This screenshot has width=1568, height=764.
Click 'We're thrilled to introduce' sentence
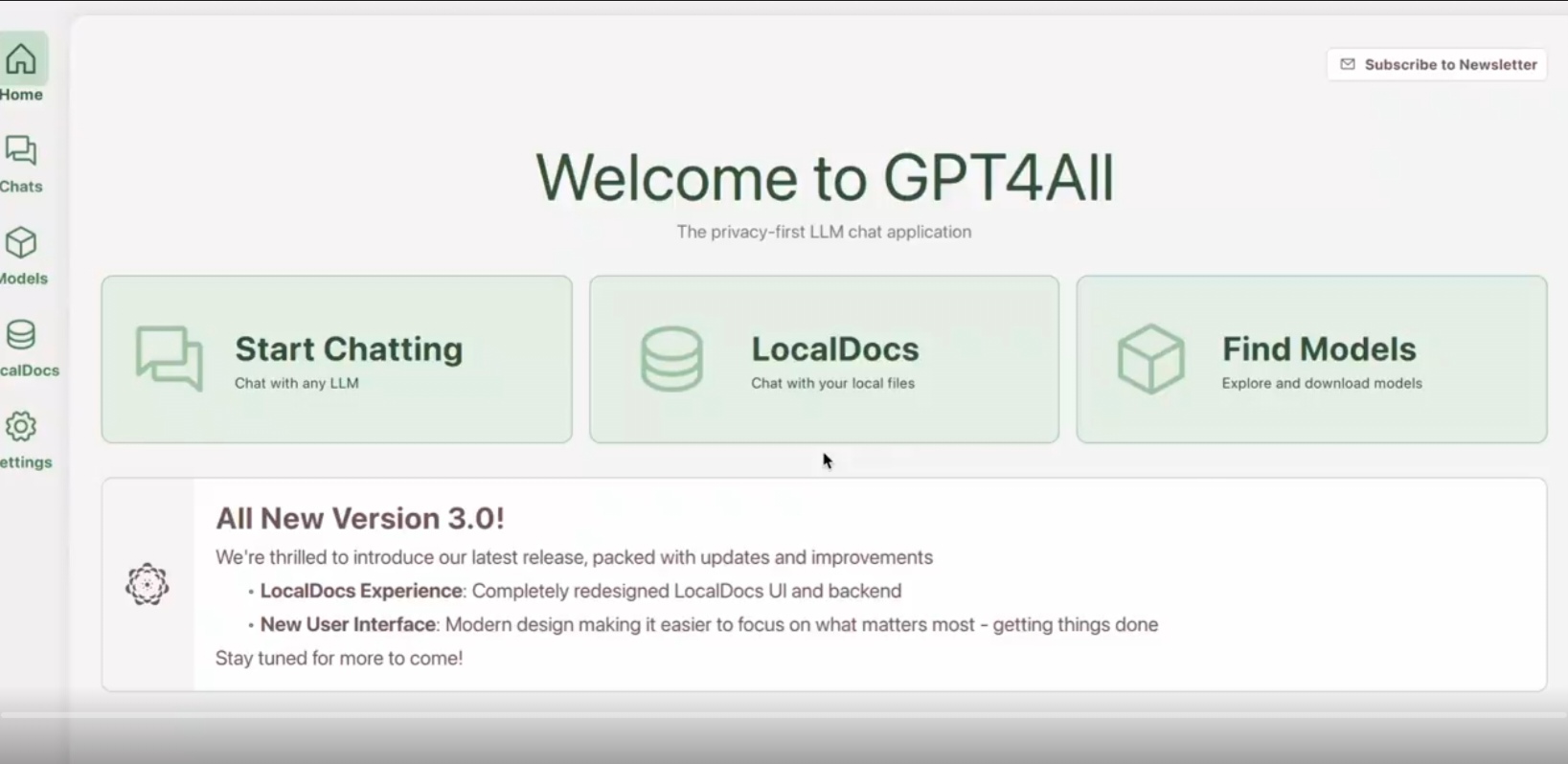tap(574, 557)
